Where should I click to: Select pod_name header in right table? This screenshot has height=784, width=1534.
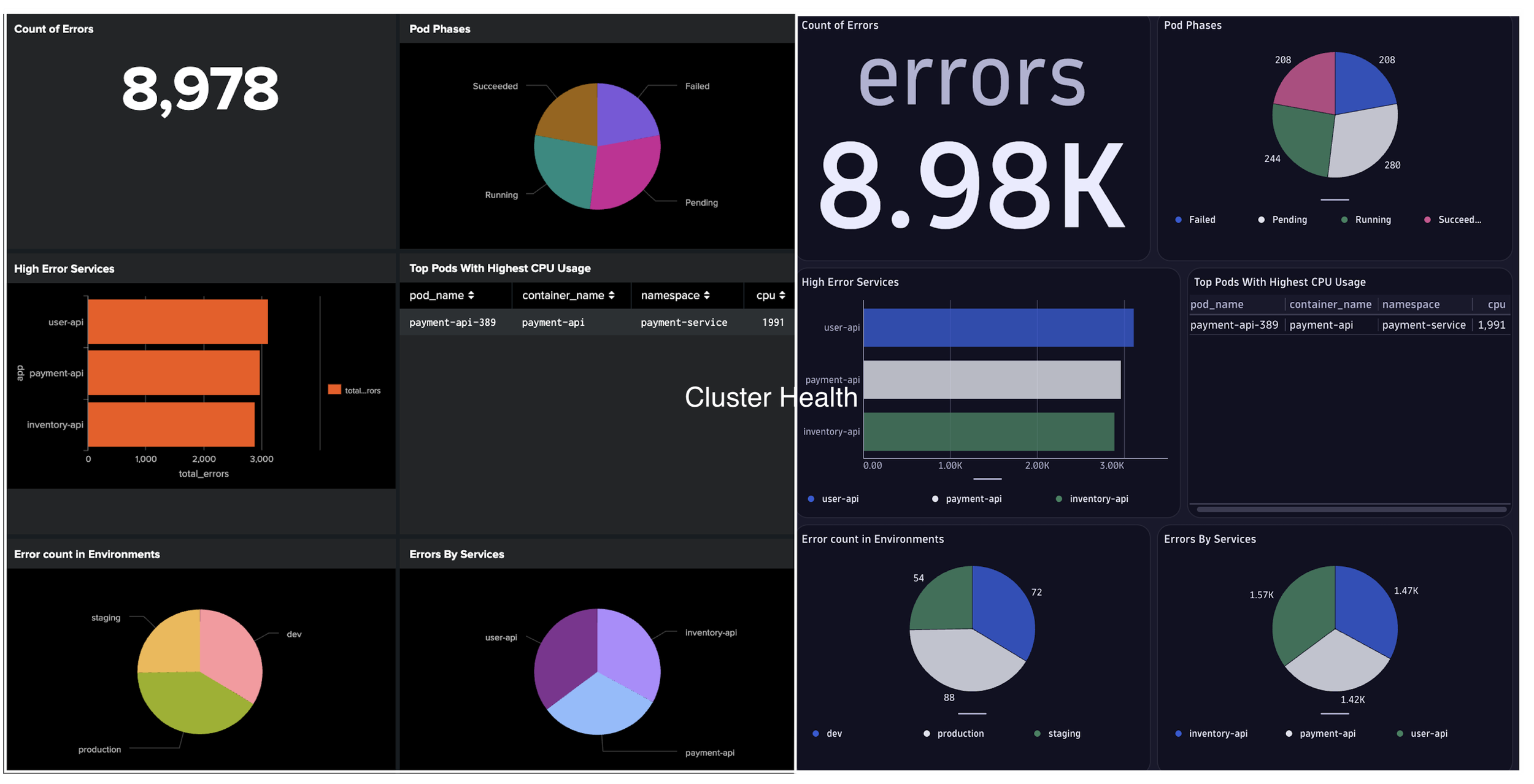click(x=1217, y=304)
